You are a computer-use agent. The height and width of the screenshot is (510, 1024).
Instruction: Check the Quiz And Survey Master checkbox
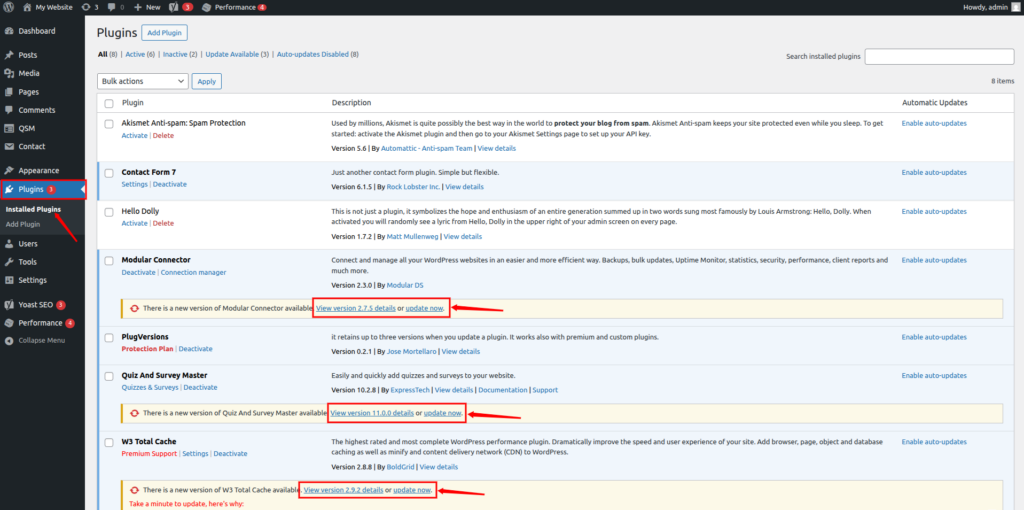[x=109, y=375]
